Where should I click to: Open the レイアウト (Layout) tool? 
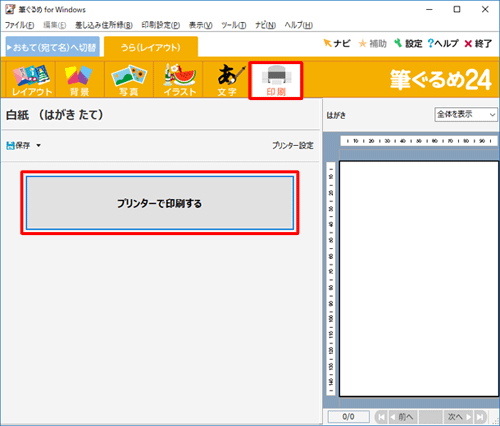click(x=31, y=80)
